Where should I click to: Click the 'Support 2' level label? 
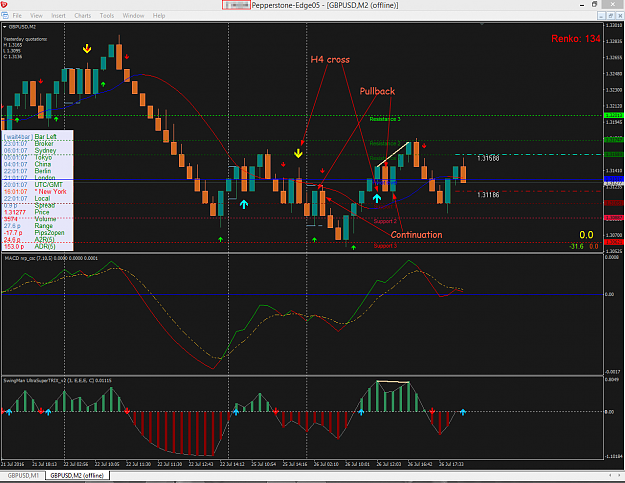385,221
